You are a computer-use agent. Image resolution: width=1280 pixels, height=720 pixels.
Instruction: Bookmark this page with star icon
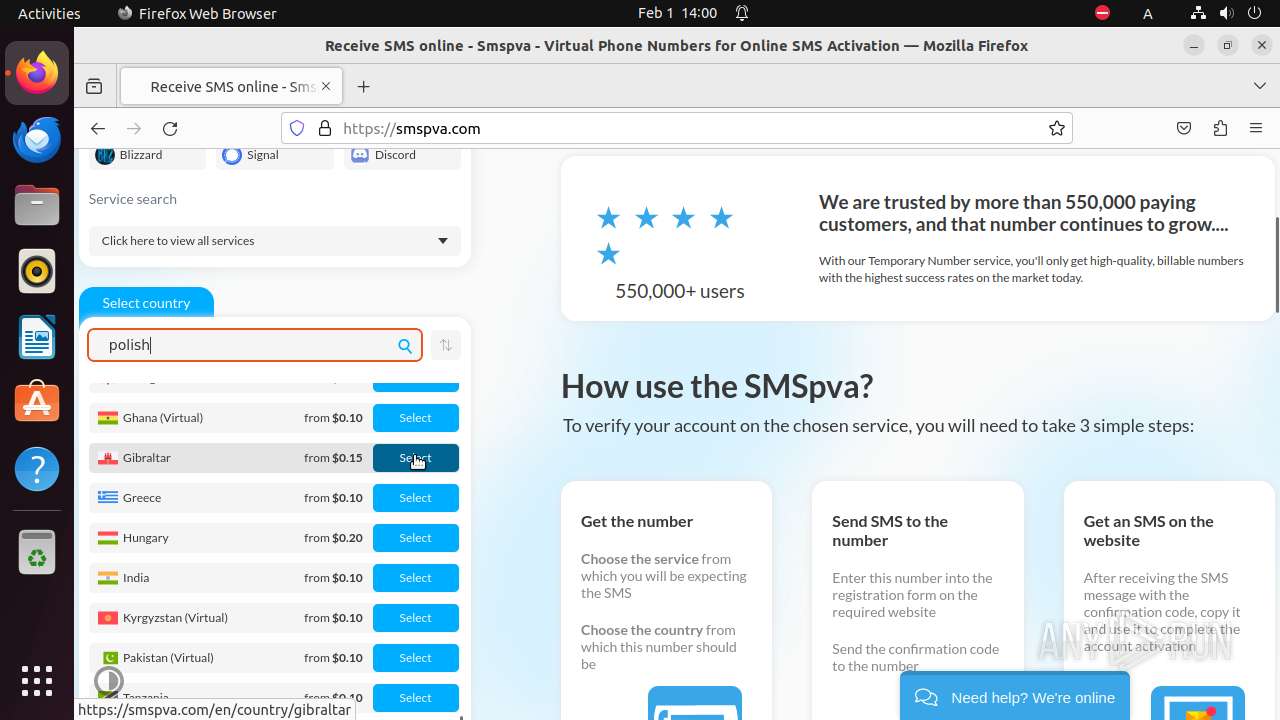tap(1056, 128)
